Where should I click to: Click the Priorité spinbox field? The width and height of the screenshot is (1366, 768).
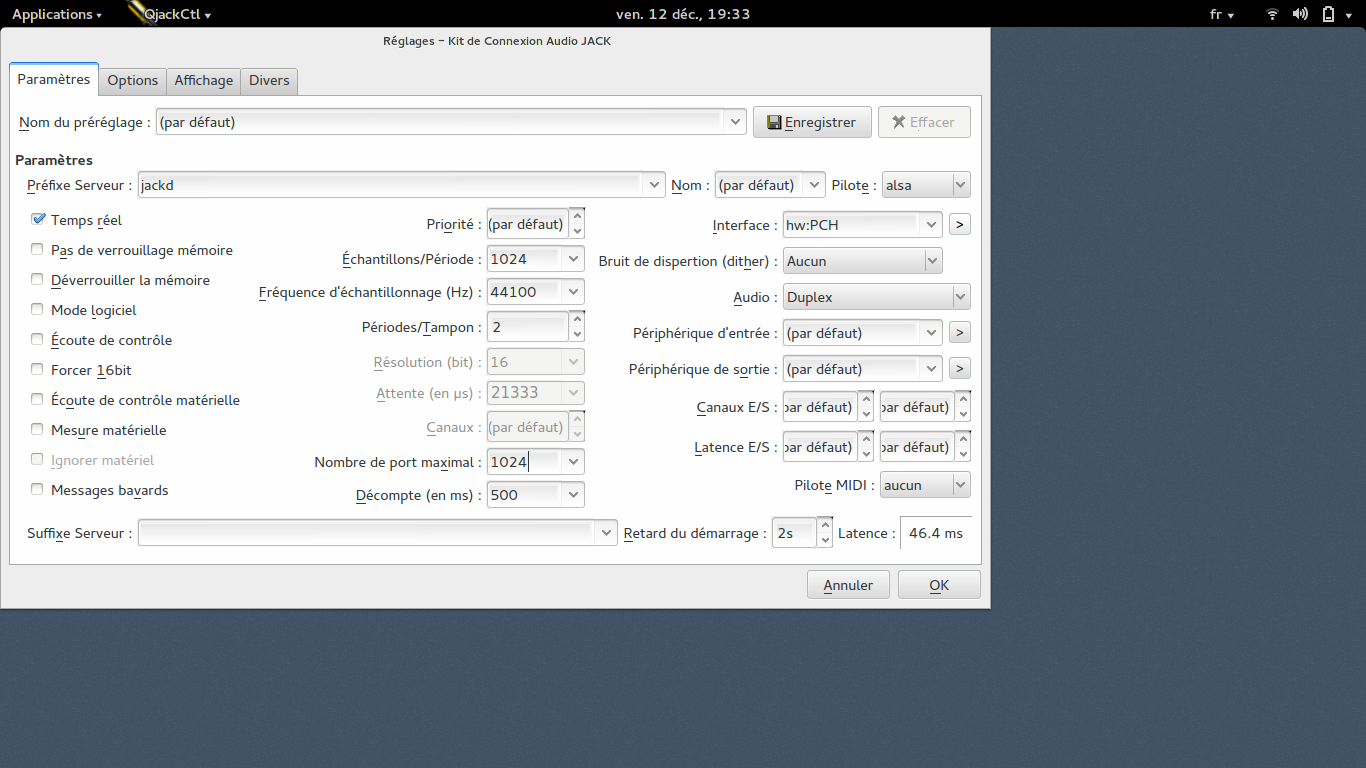pyautogui.click(x=535, y=224)
